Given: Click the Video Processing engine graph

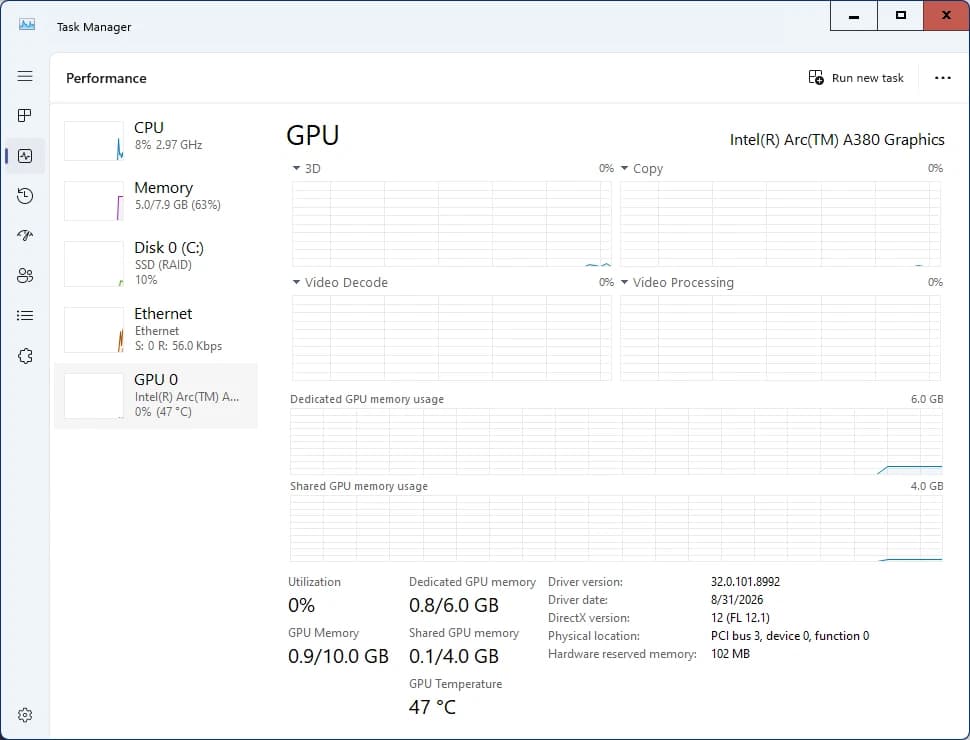Looking at the screenshot, I should 781,338.
